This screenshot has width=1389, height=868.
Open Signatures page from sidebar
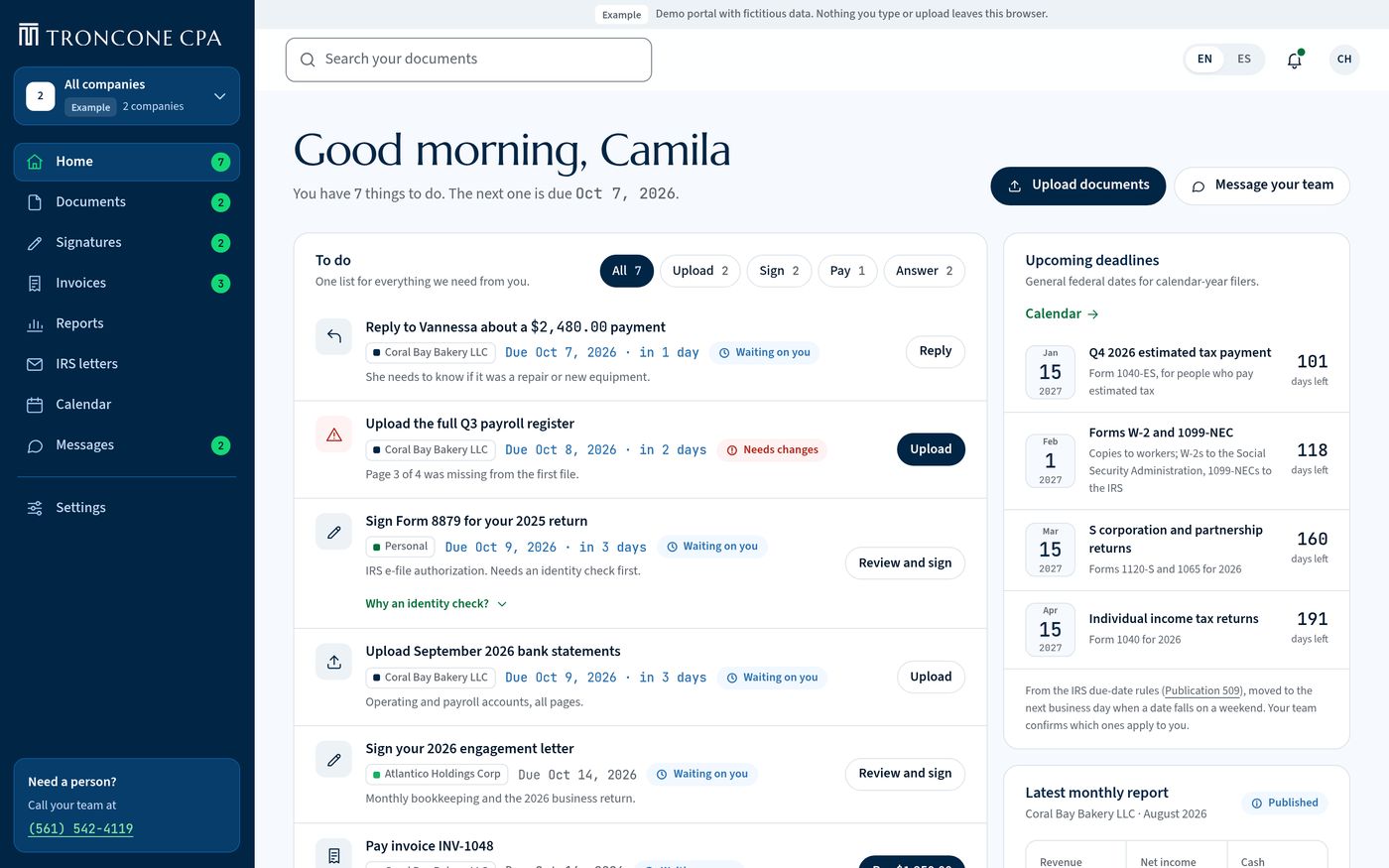[x=127, y=243]
